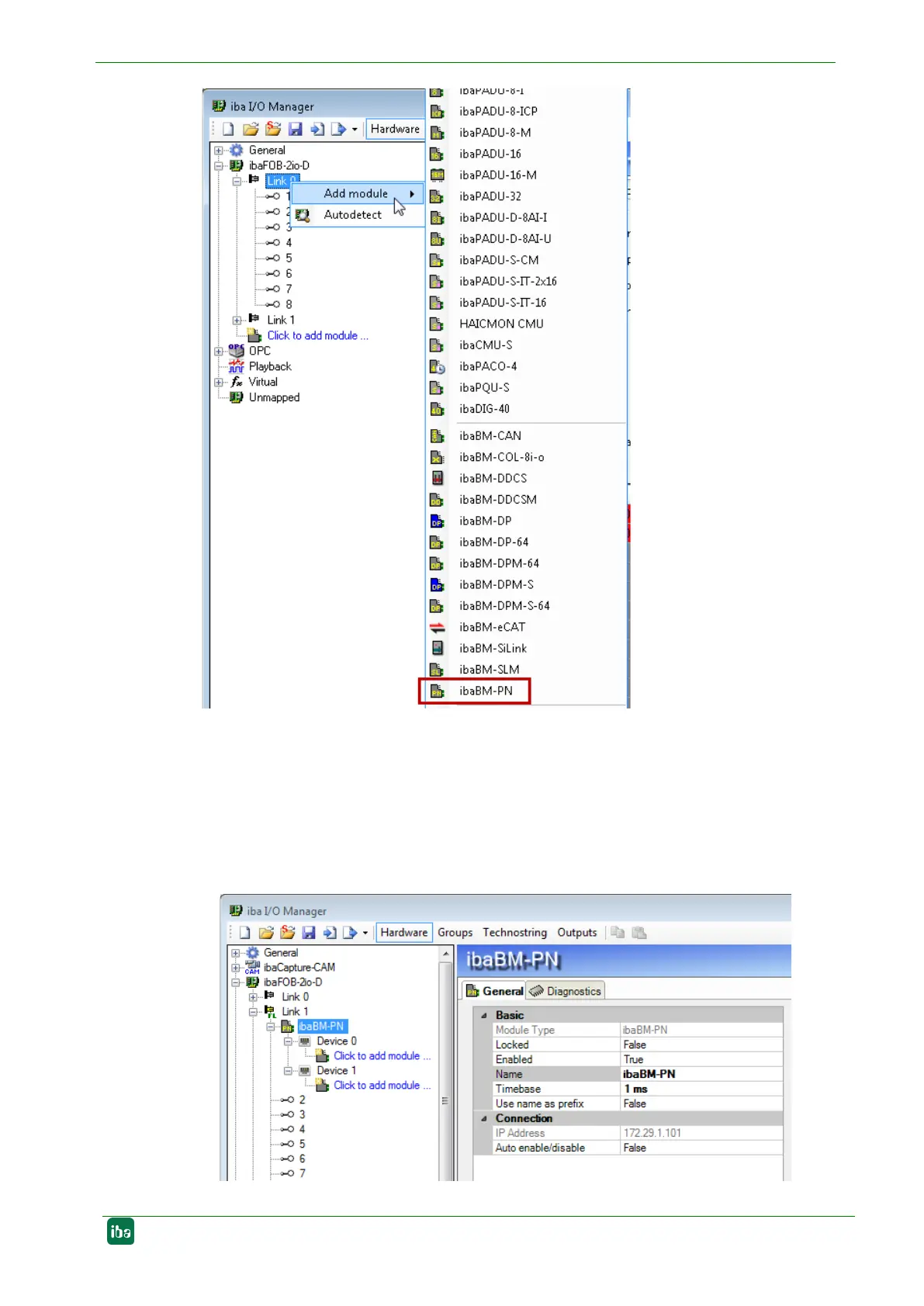Click the OPC node icon in the tree

(x=236, y=351)
